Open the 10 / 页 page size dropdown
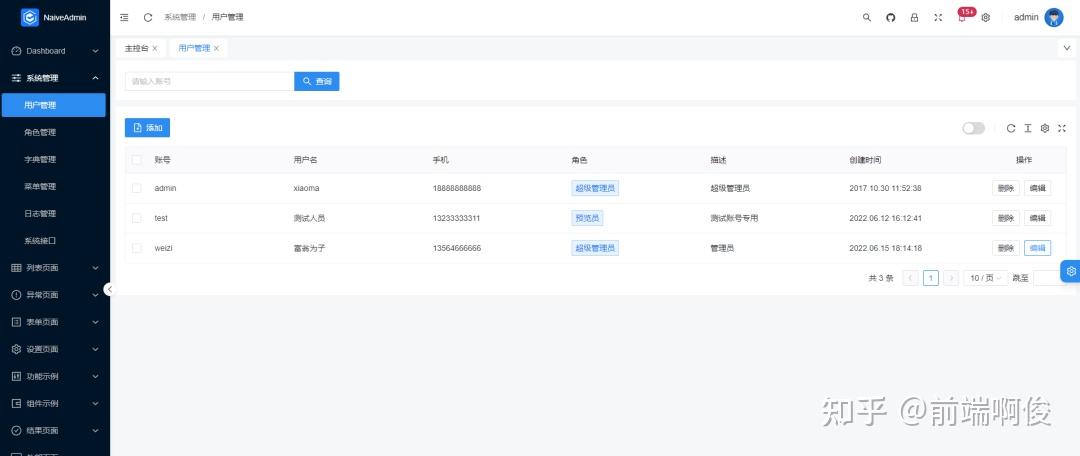Viewport: 1080px width, 456px height. (x=986, y=278)
